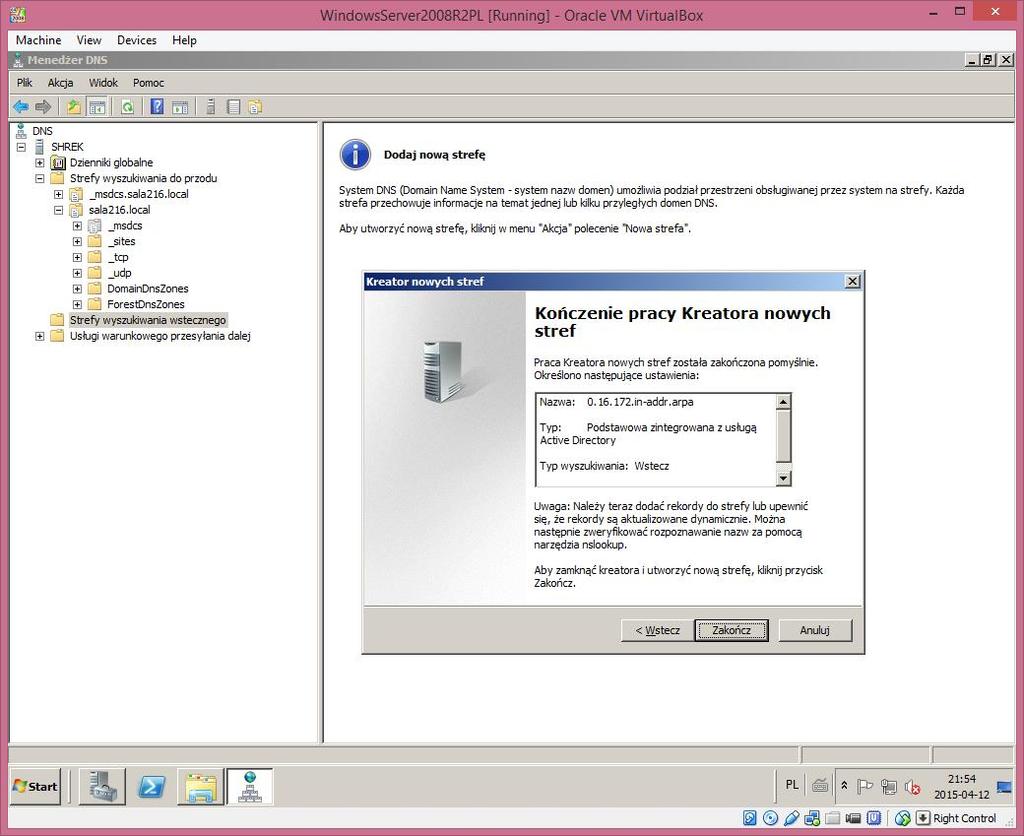Close the Kreator nowych stref dialog
The height and width of the screenshot is (836, 1024).
pos(852,281)
